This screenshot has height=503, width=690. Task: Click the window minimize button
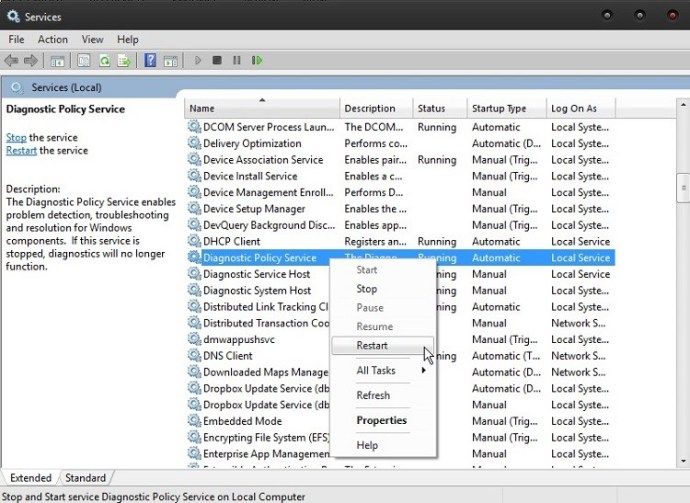coord(607,16)
